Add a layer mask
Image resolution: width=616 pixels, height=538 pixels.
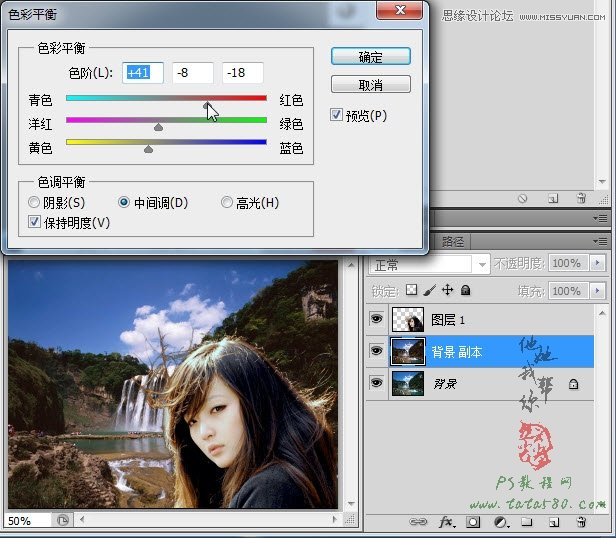(473, 522)
